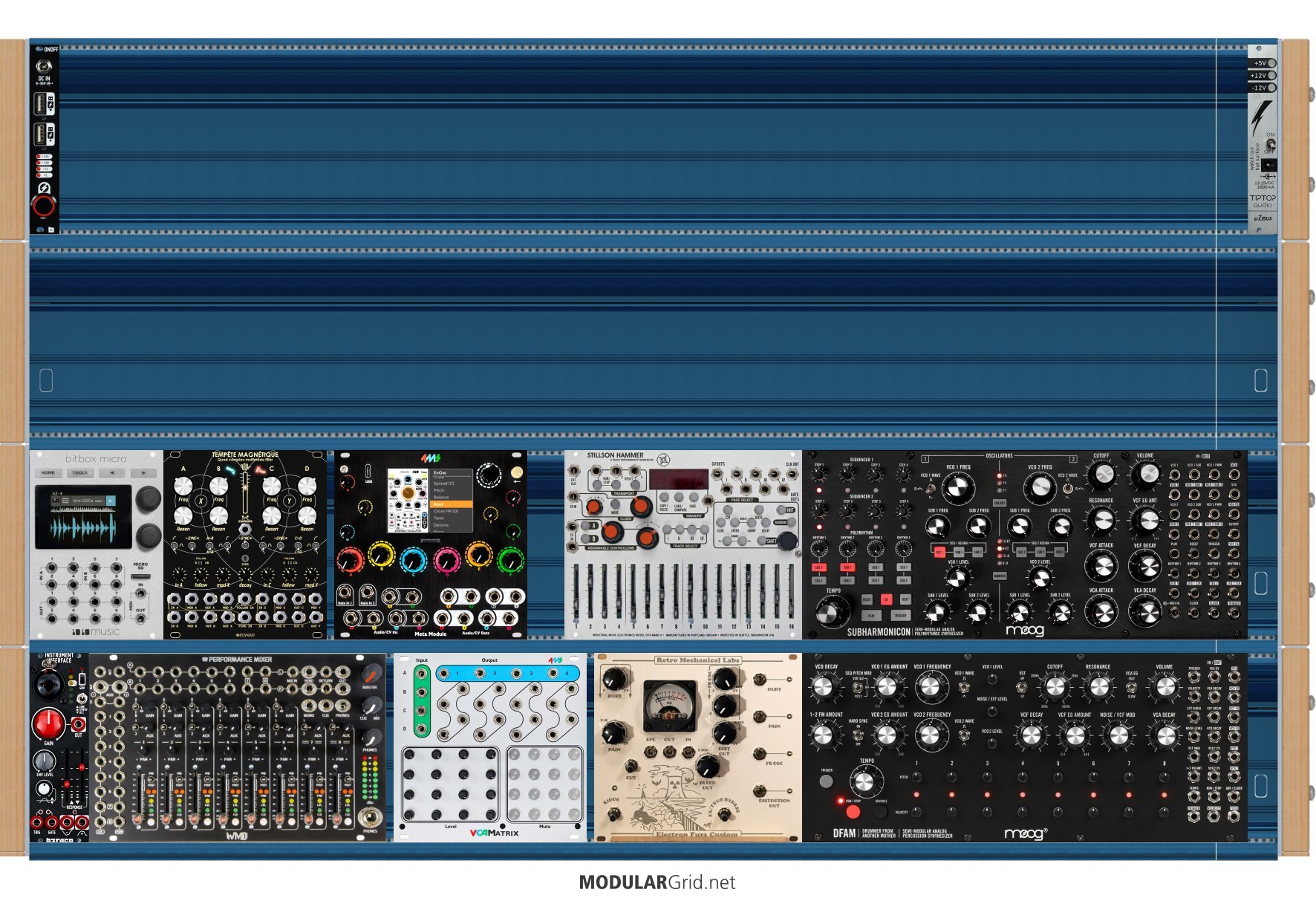Click the VCA Matrix logo text
The image size is (1316, 898).
point(494,833)
